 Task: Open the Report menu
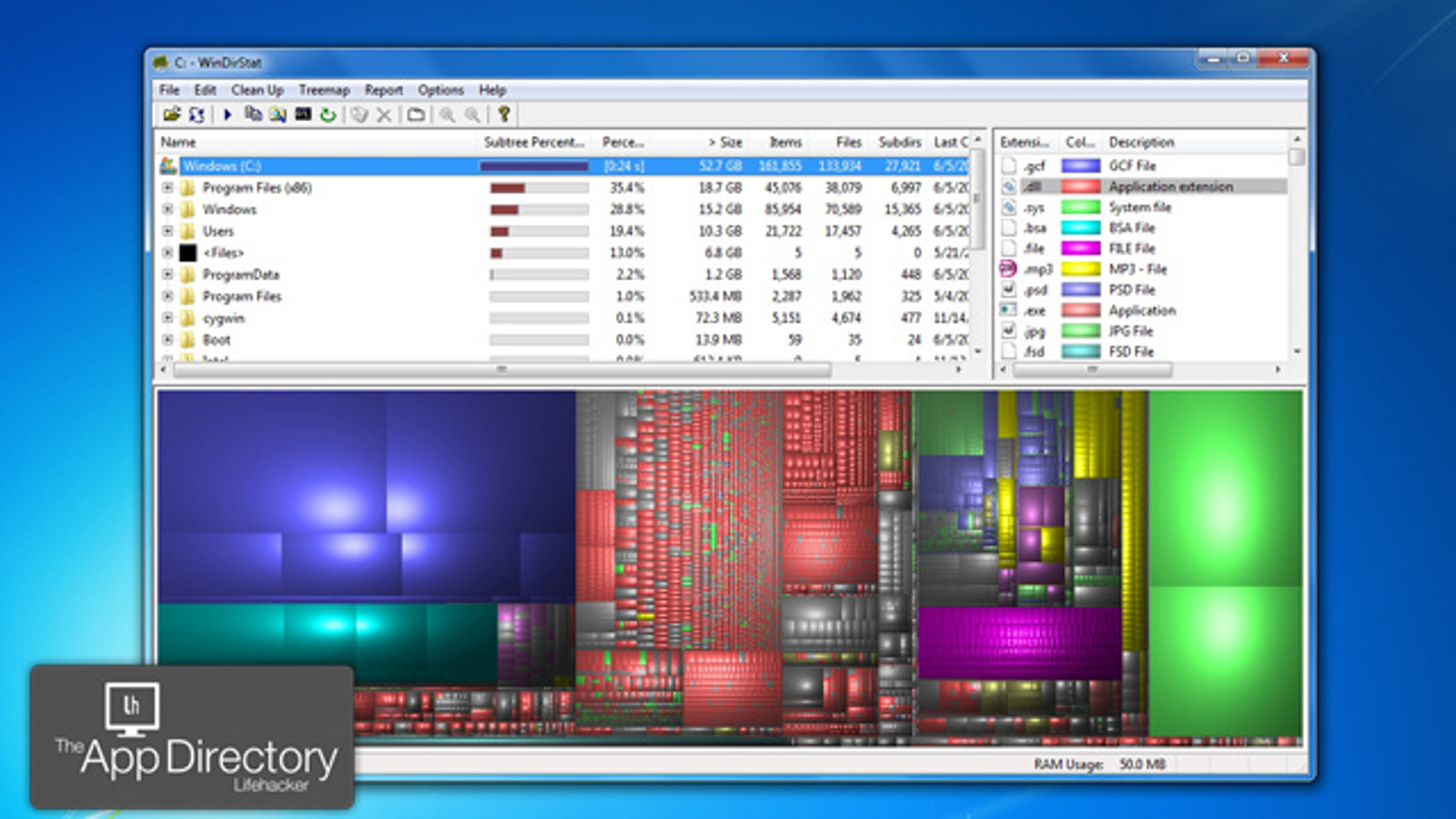pos(384,90)
